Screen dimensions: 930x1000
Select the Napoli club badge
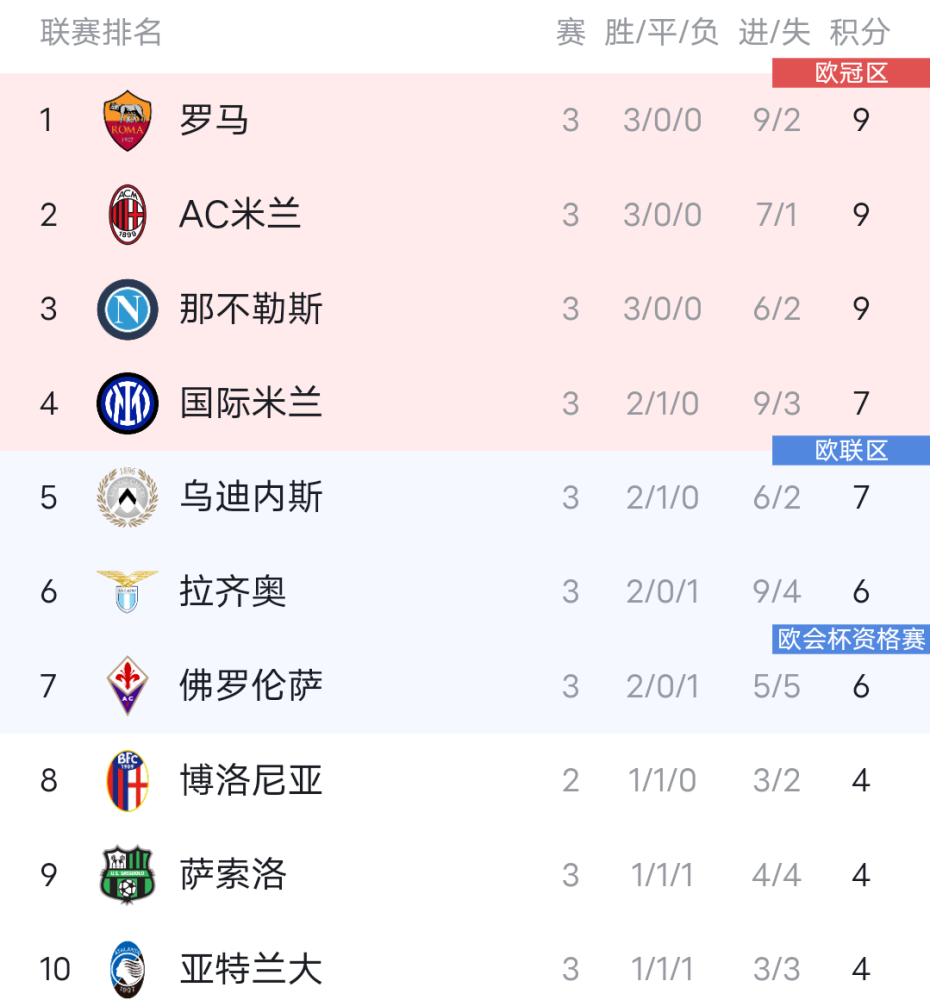coord(128,309)
